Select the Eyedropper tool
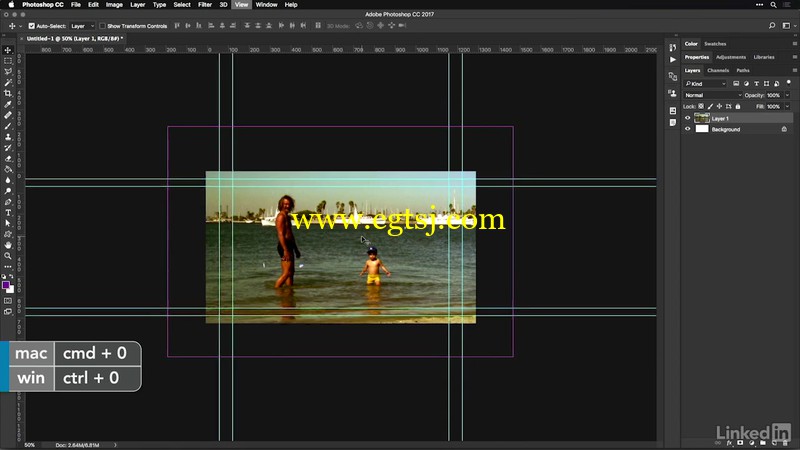This screenshot has width=800, height=450. [8, 104]
